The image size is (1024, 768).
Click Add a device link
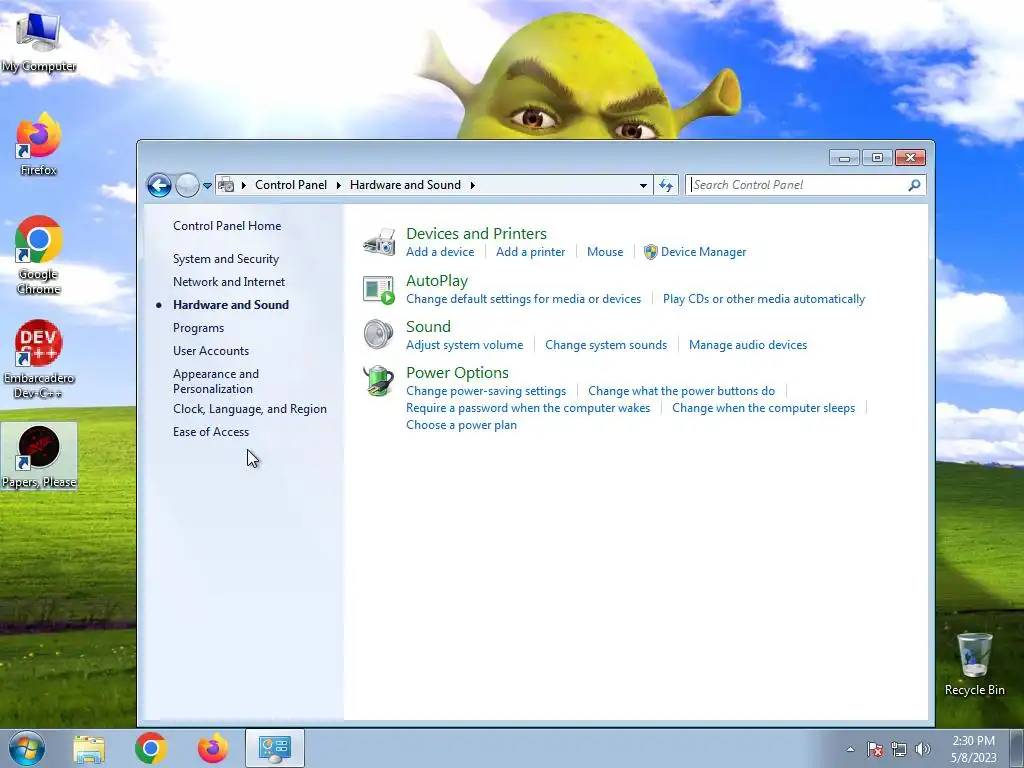440,252
